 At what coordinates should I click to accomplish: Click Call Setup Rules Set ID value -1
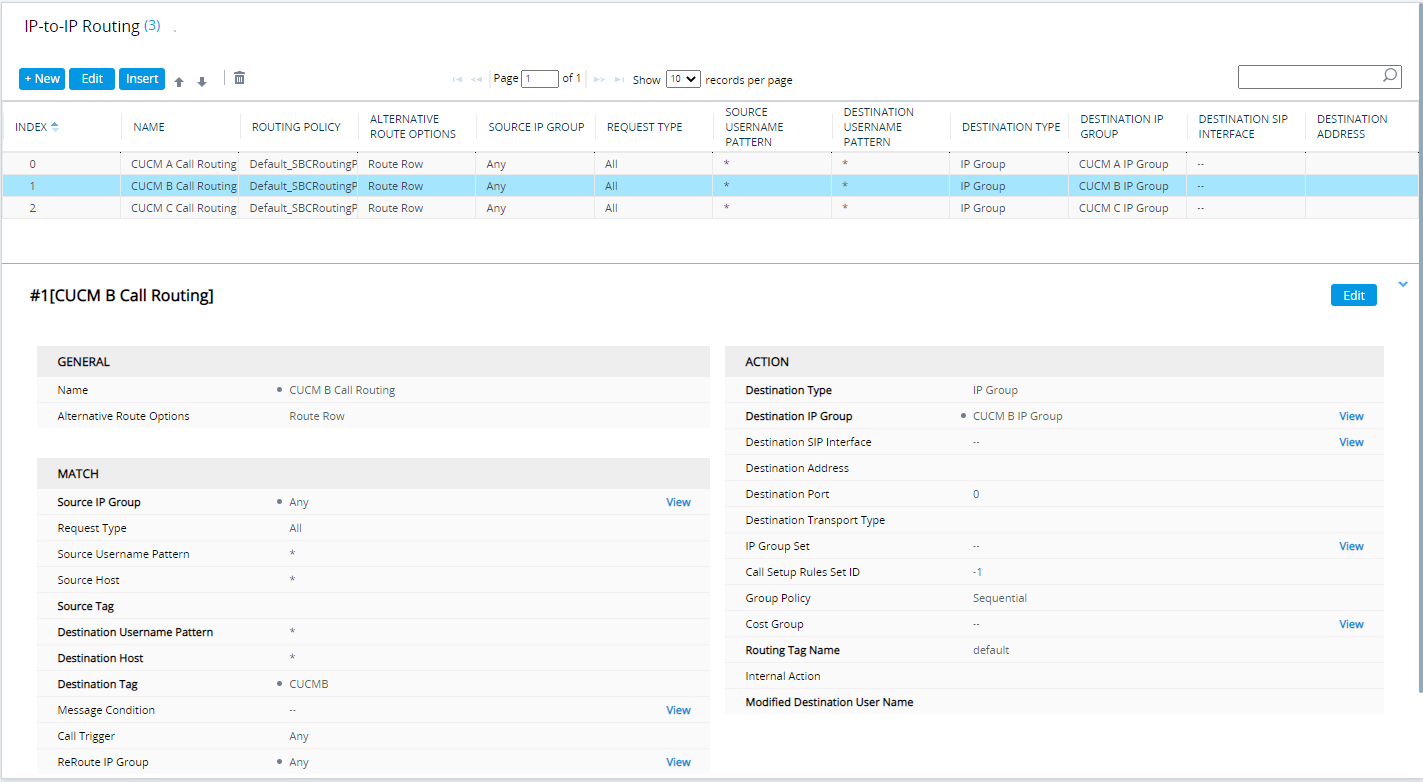(978, 572)
